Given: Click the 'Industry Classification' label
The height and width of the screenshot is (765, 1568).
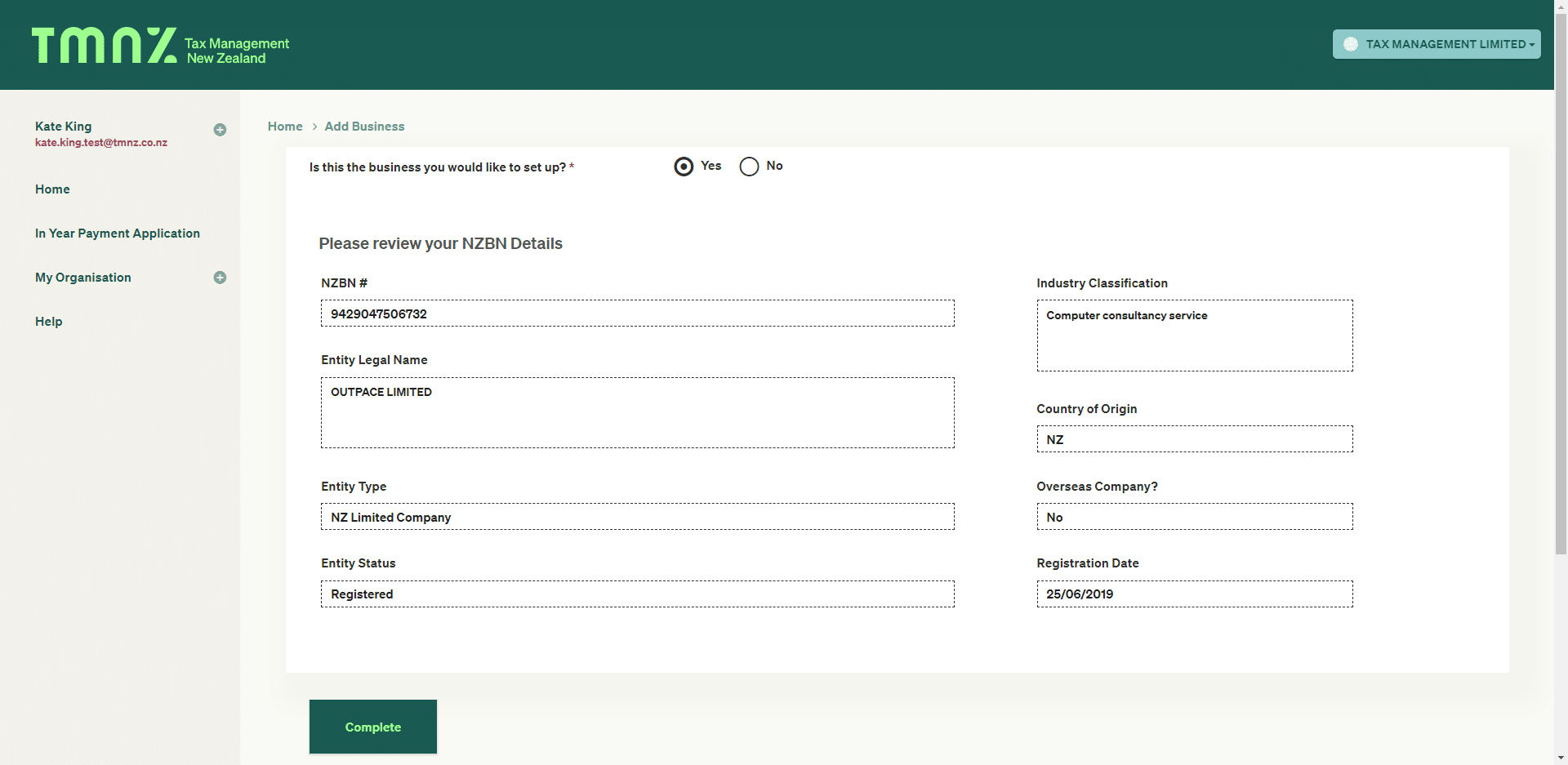Looking at the screenshot, I should tap(1102, 283).
